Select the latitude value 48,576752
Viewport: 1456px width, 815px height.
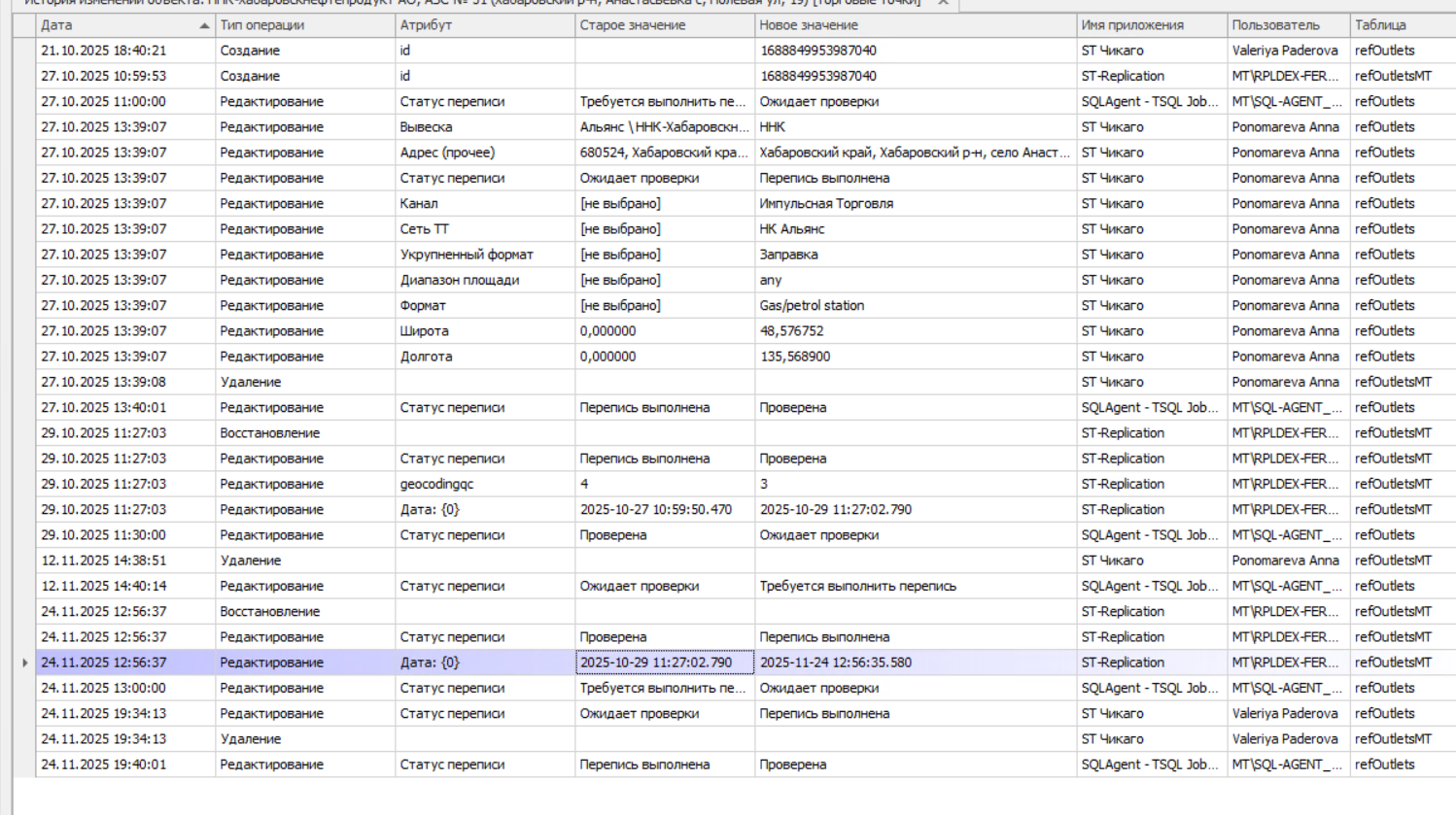tap(916, 331)
